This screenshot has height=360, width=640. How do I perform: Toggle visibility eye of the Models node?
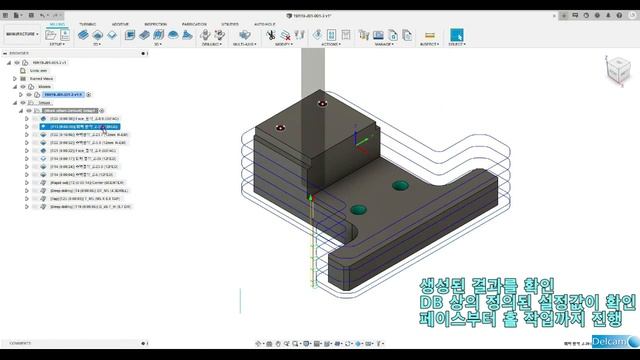(x=23, y=87)
